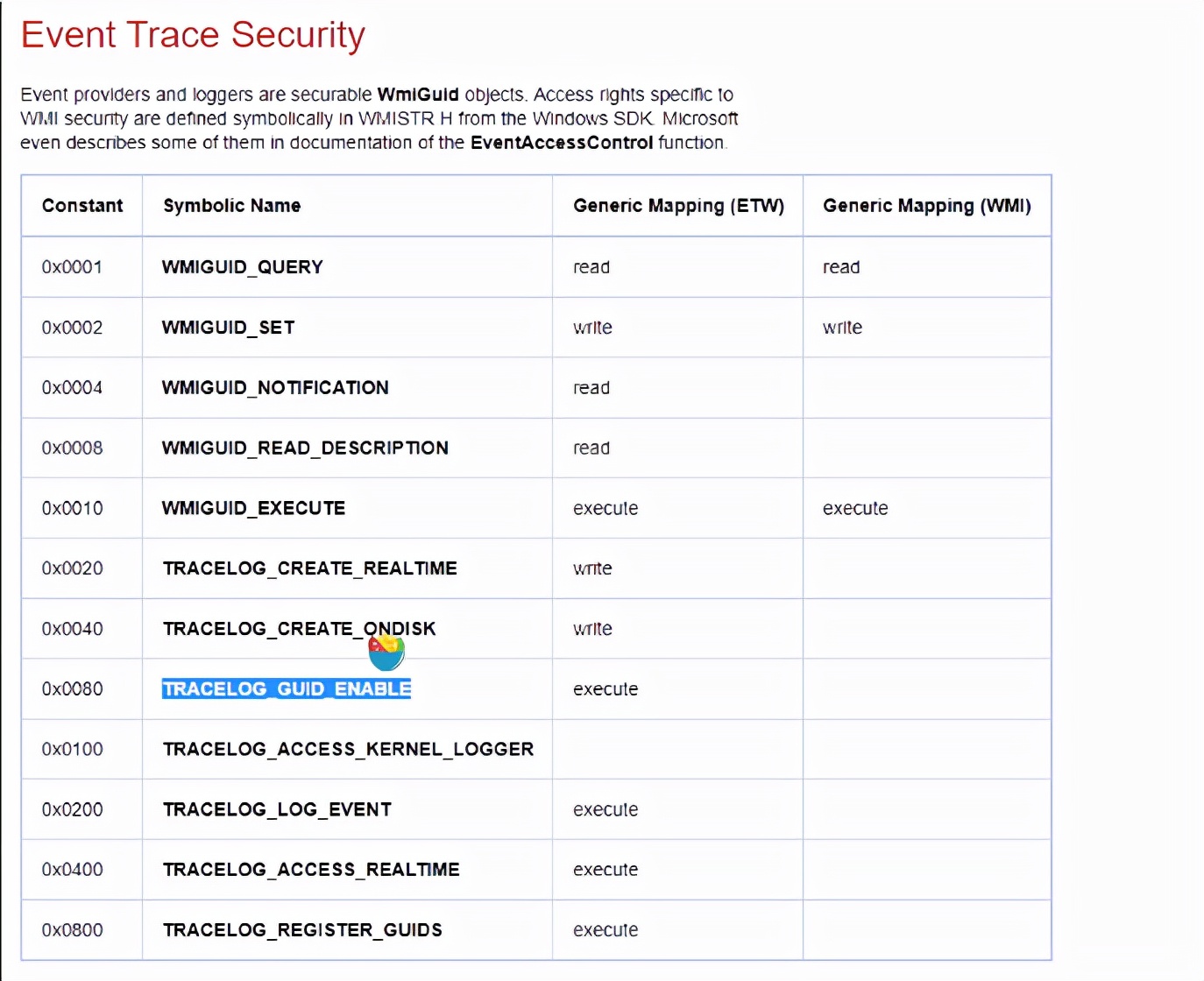This screenshot has height=981, width=1204.
Task: Click the WMIGUID_READ_DESCRIPTION entry
Action: click(305, 448)
